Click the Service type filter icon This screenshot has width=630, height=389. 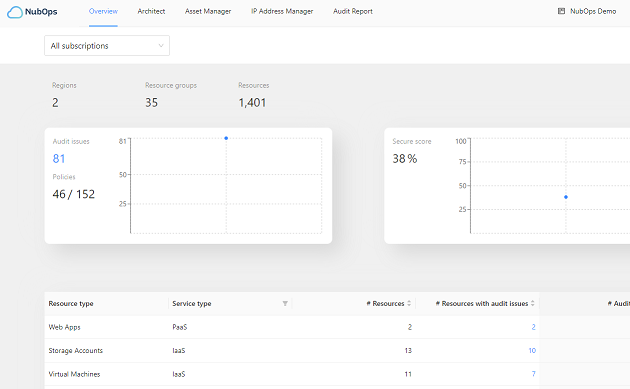[285, 303]
